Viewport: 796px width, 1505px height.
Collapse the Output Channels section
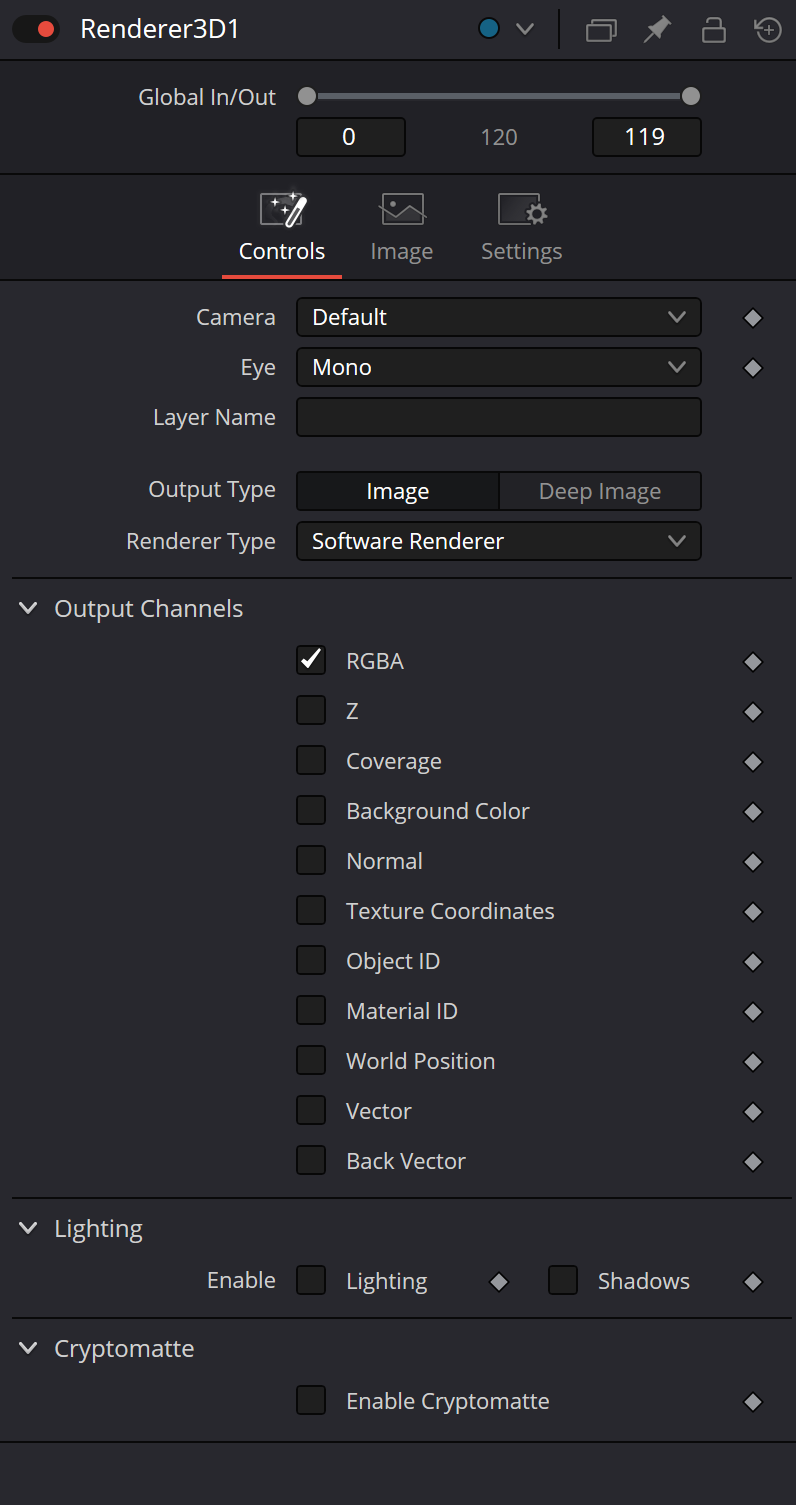[29, 608]
